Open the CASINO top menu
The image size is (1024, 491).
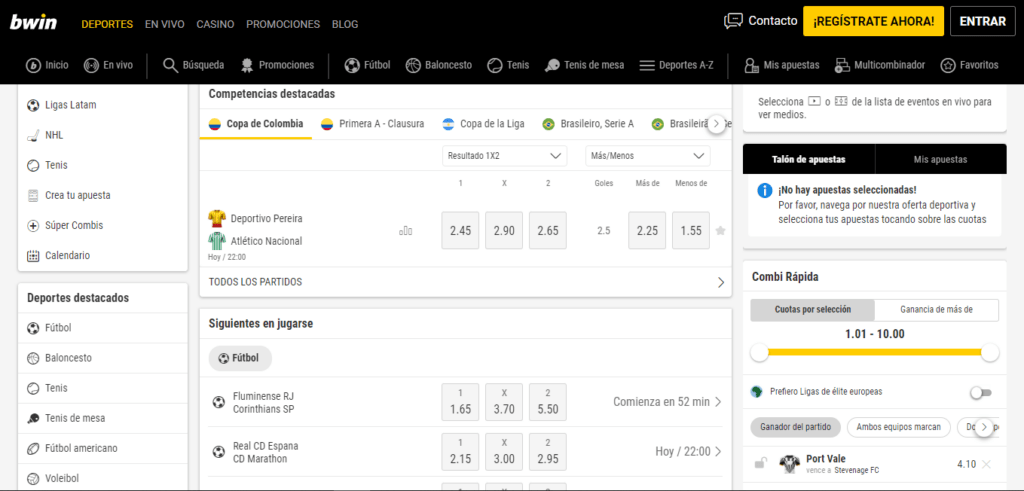coord(216,24)
